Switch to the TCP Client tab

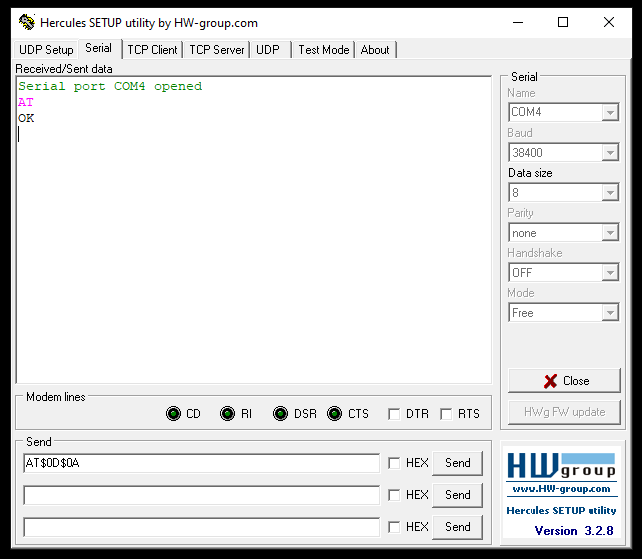[x=152, y=50]
